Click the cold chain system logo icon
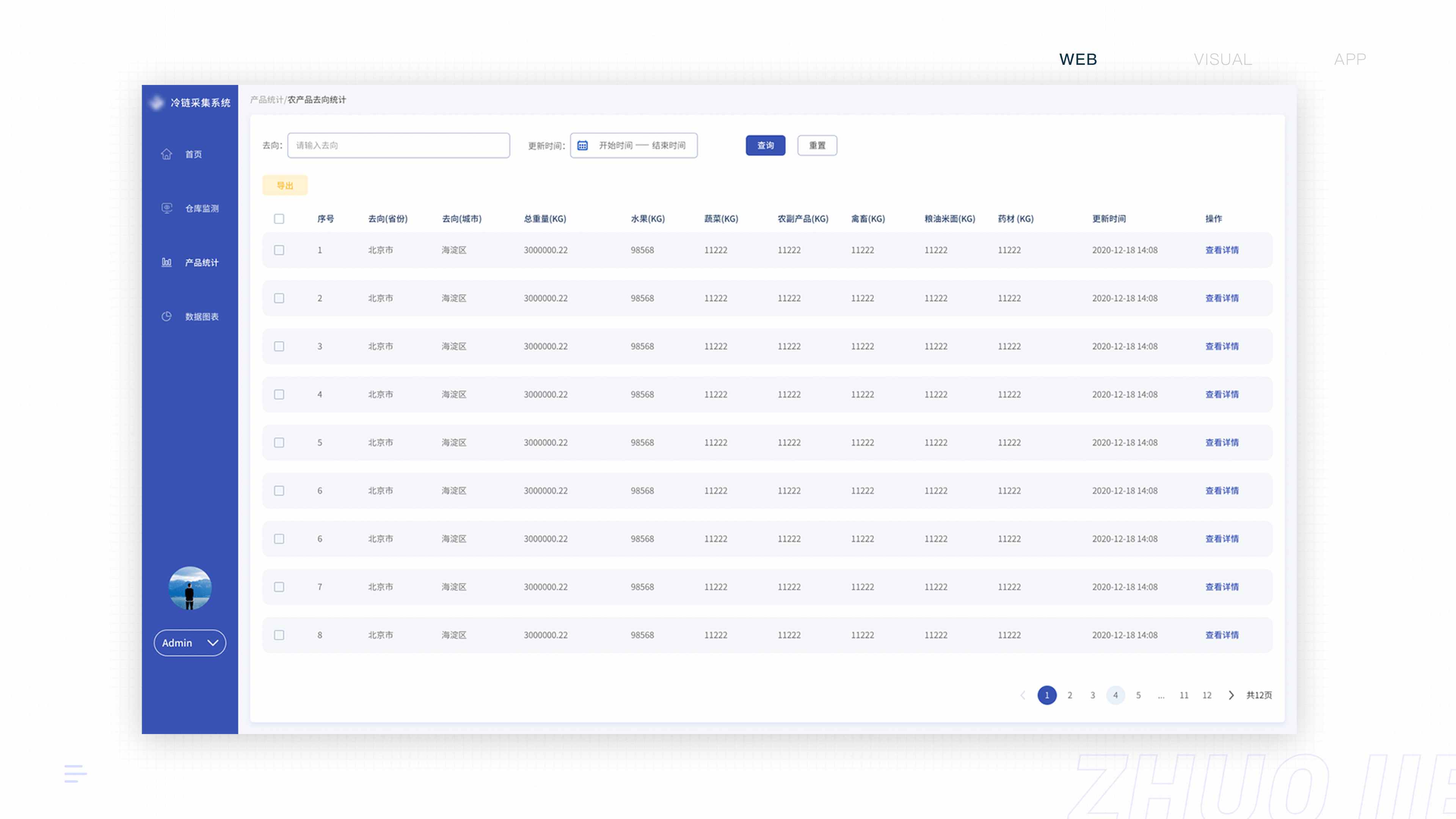The height and width of the screenshot is (819, 1456). tap(157, 102)
